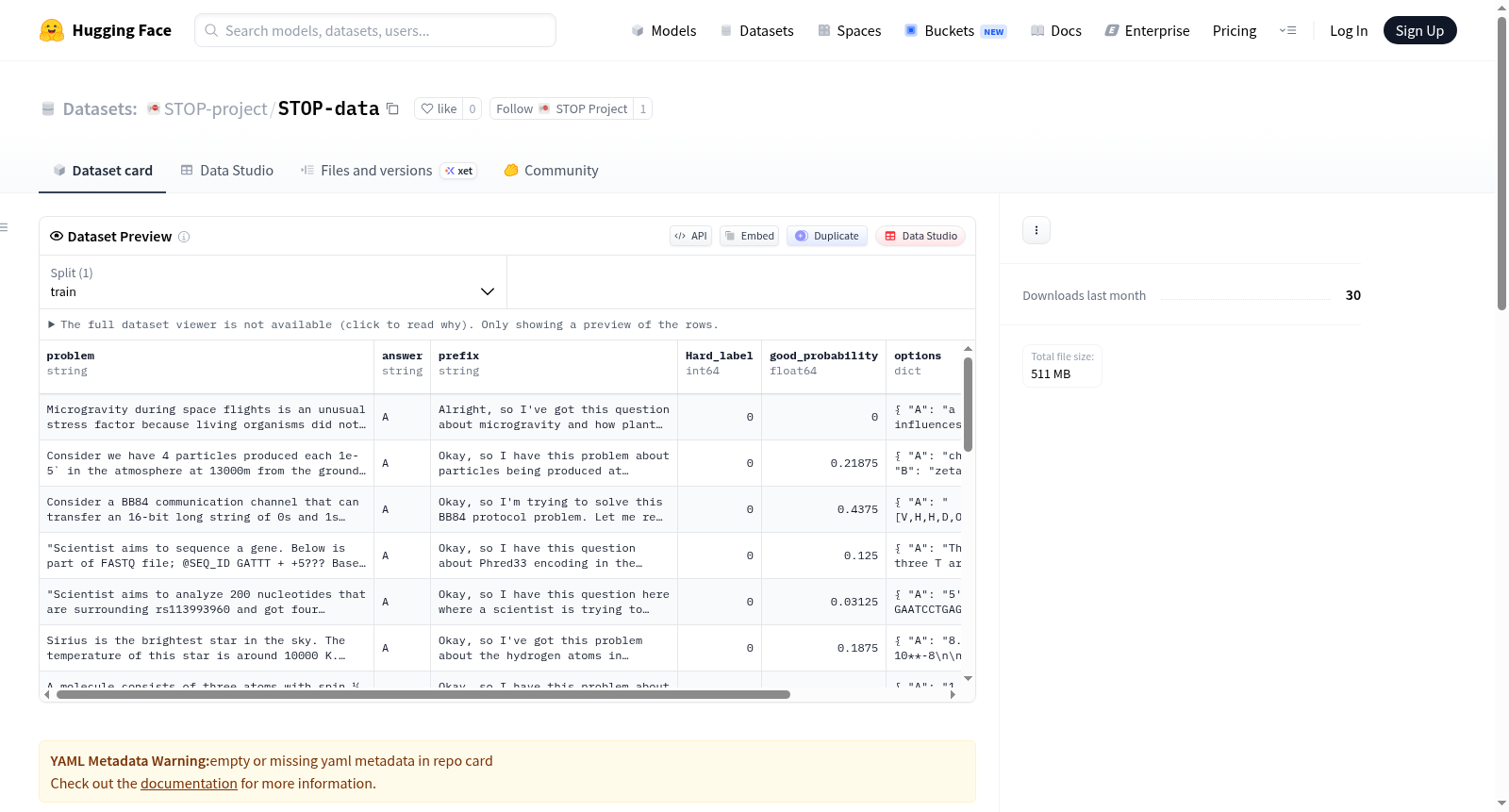Screen dimensions: 1509x812
Task: Click the page's main vertical scrollbar
Action: point(1501,164)
